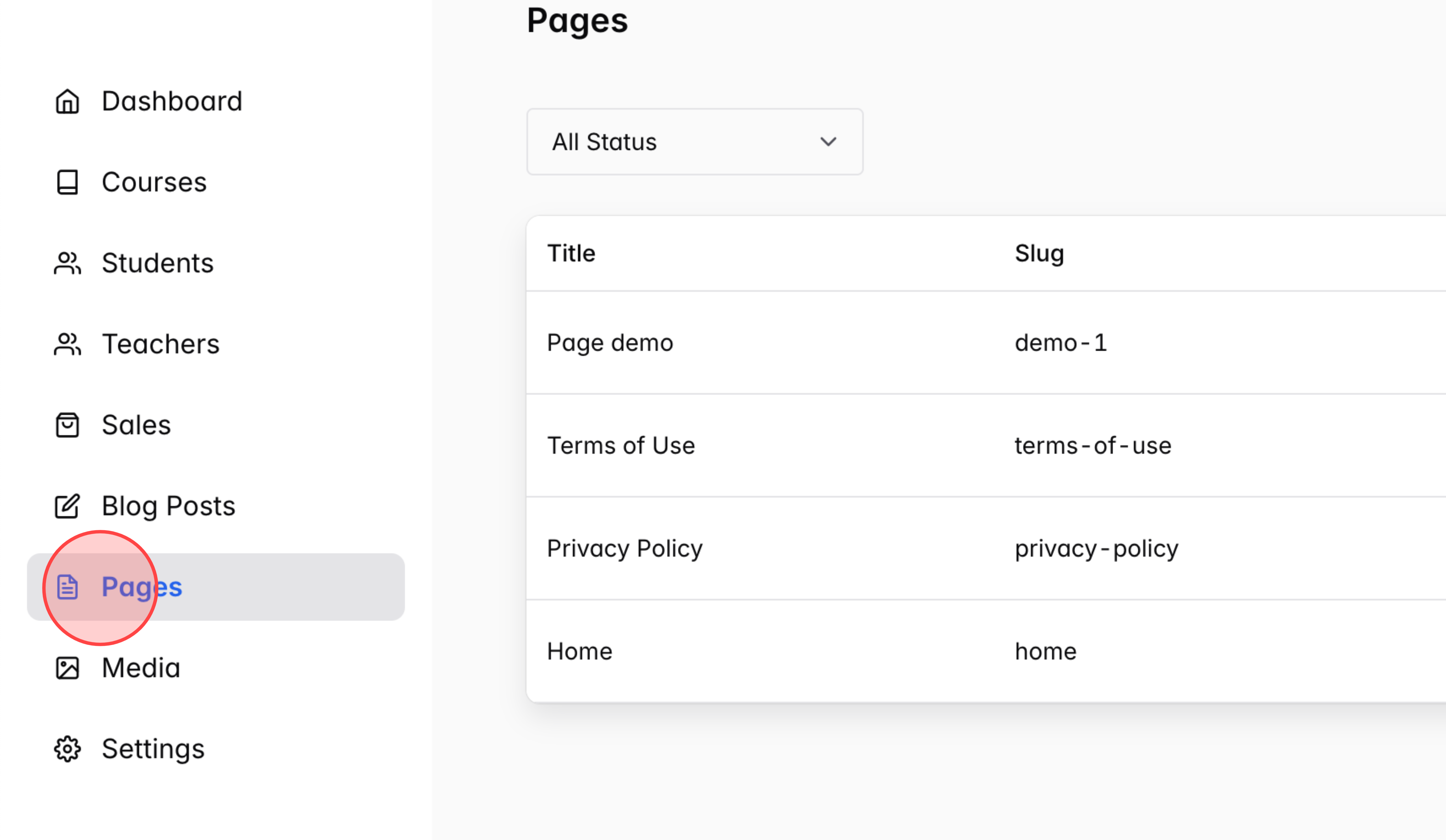Click the chevron on the status filter
This screenshot has width=1446, height=840.
(828, 142)
